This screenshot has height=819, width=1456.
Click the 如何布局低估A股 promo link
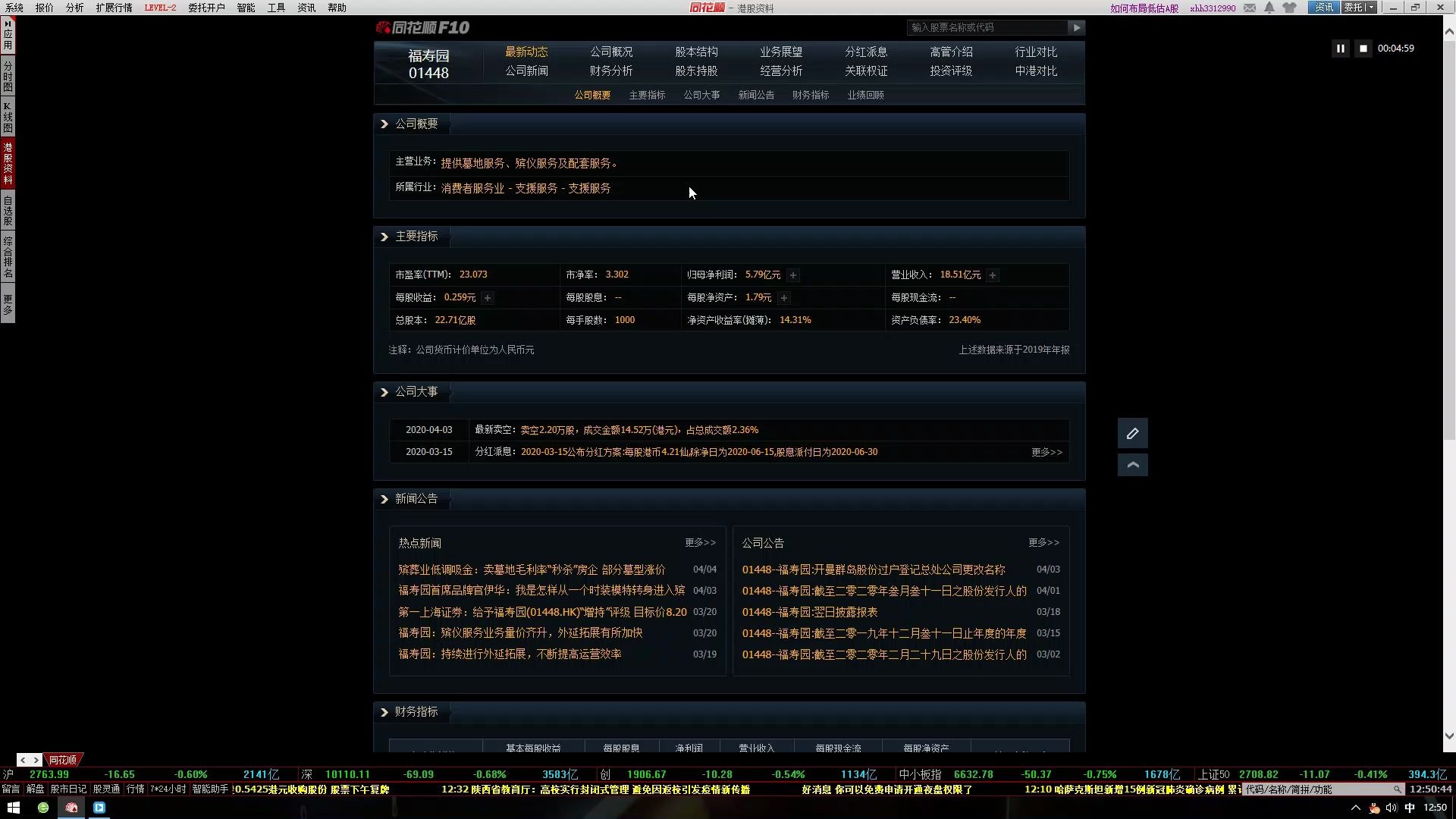pos(1144,8)
